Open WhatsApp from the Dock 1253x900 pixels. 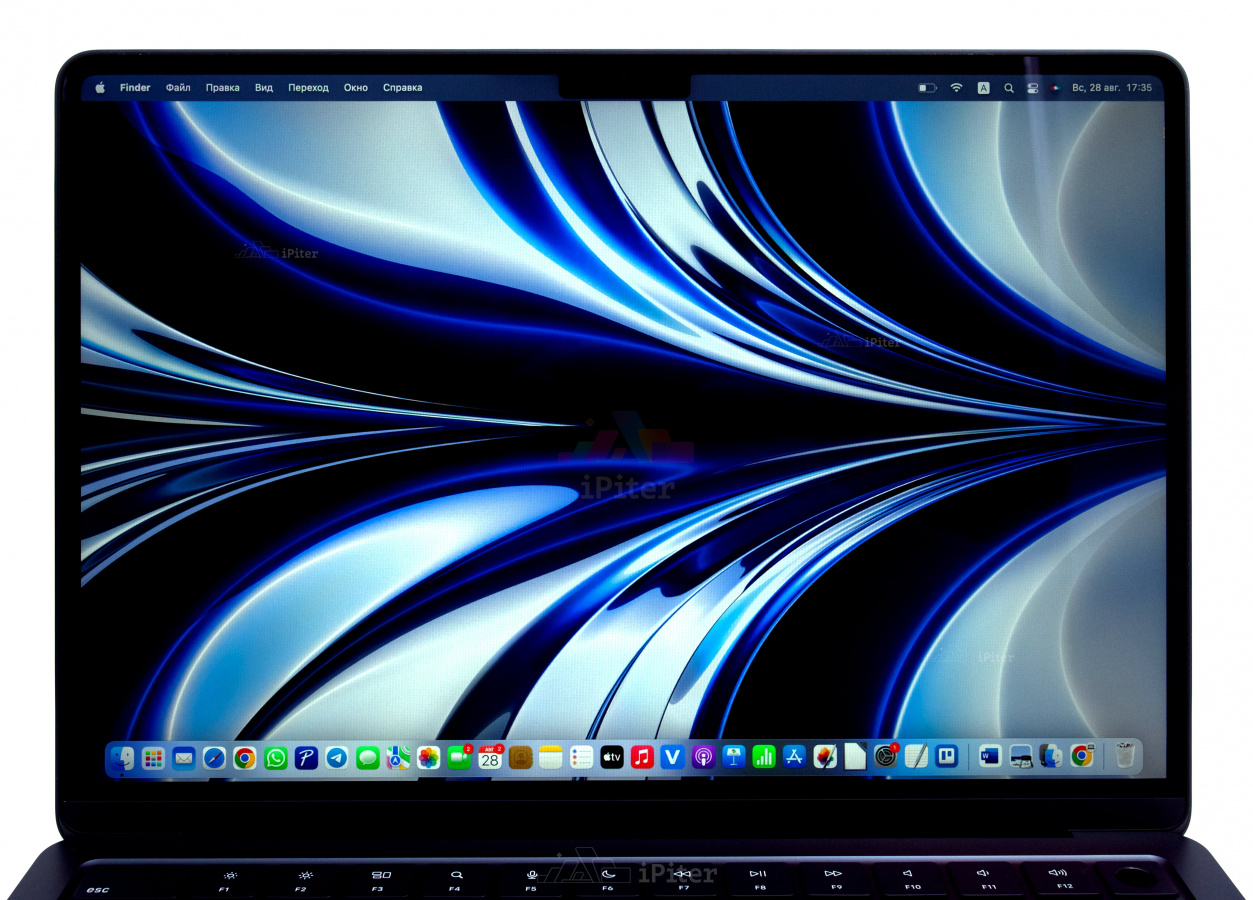point(276,758)
